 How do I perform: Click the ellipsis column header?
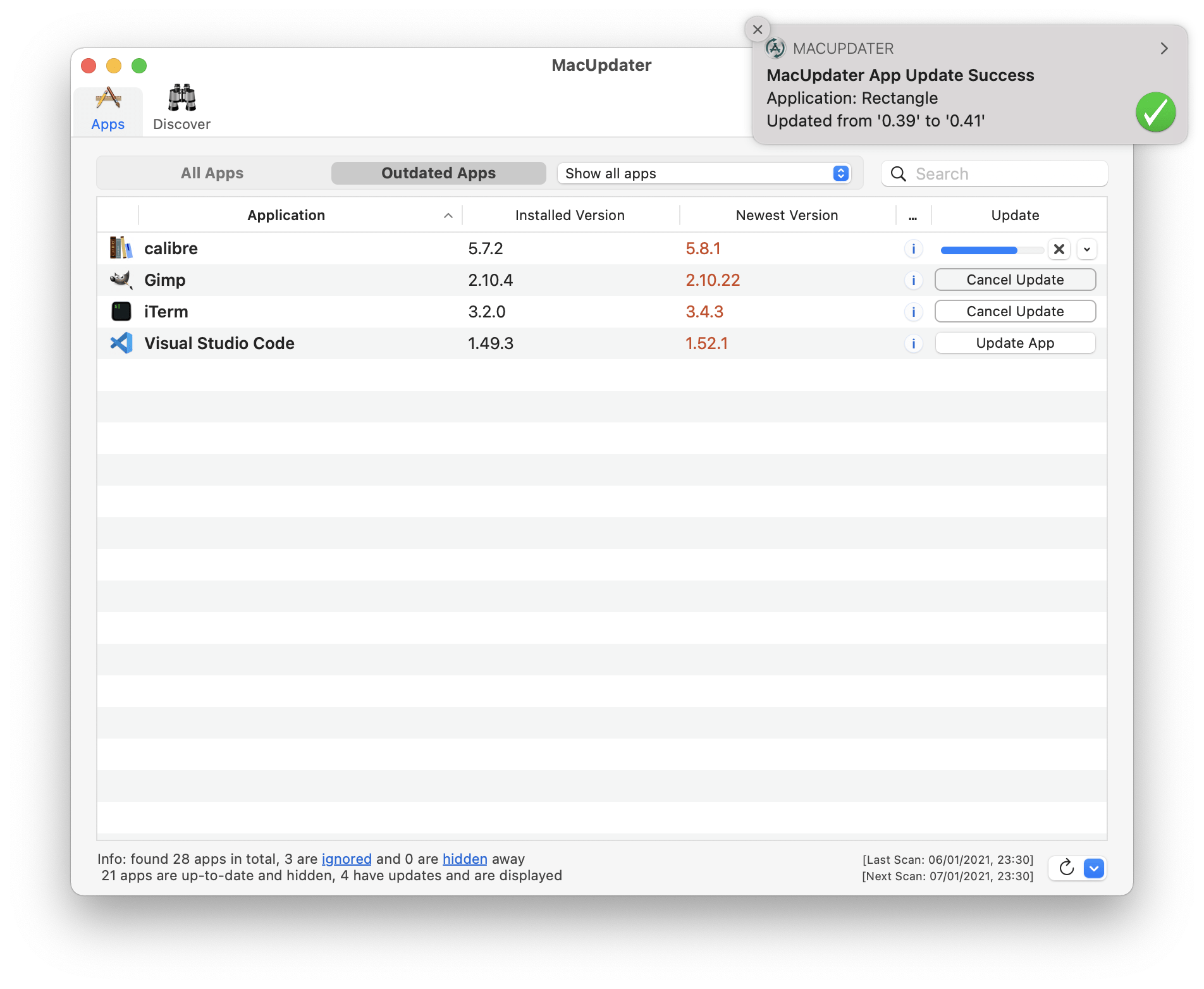coord(913,216)
